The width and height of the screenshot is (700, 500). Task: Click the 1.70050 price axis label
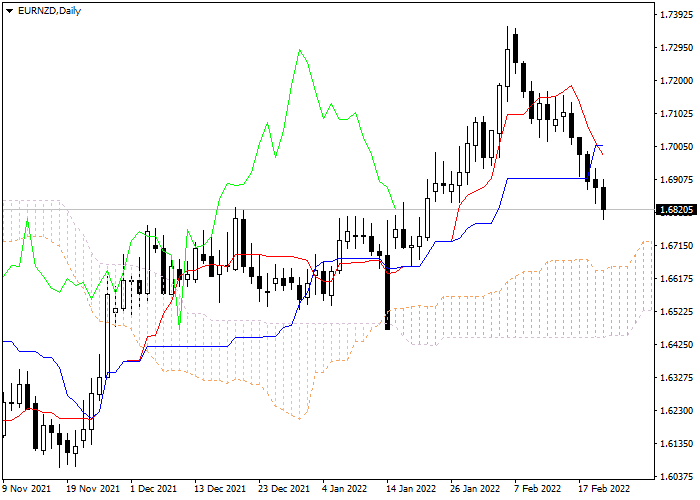click(x=671, y=147)
